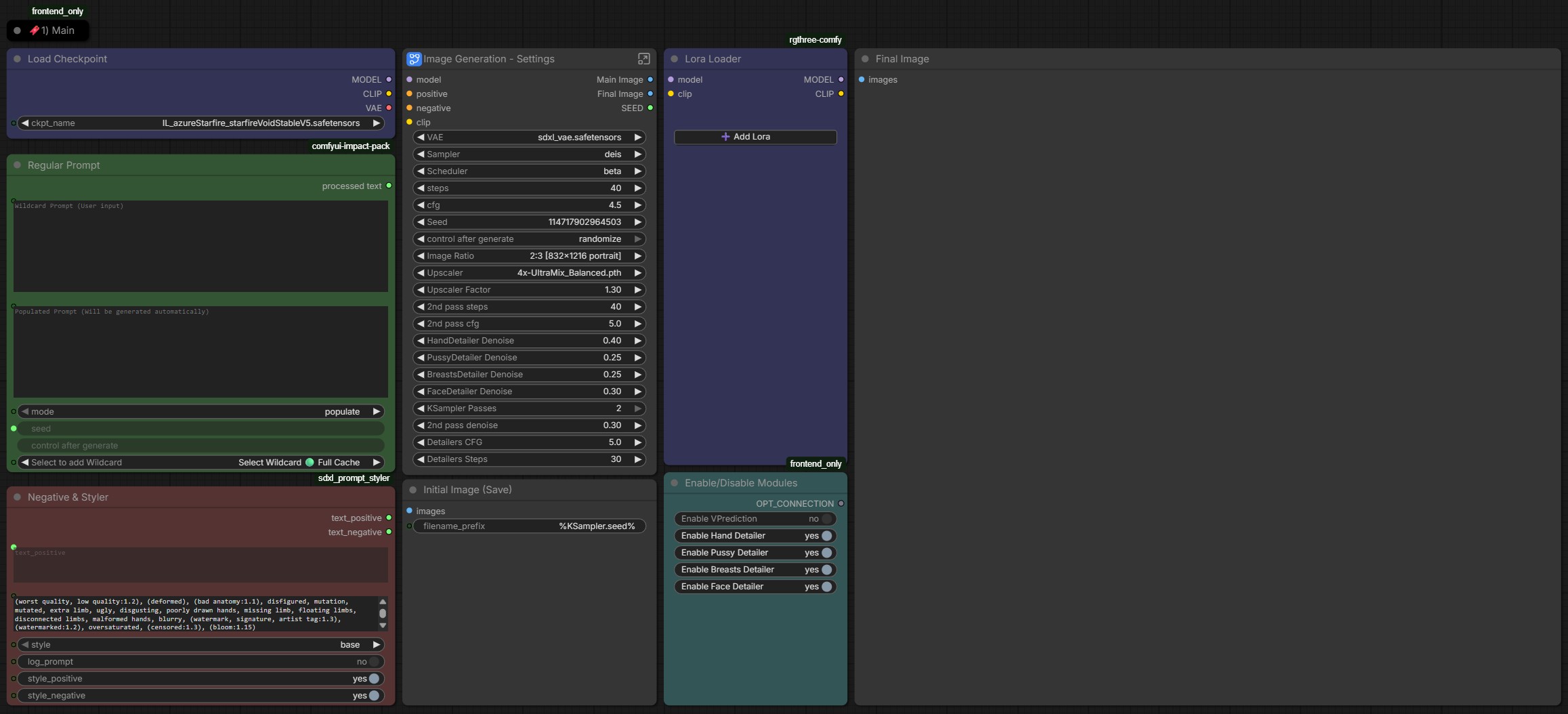Collapse the Enable/Disable Modules node dot
Viewport: 1568px width, 714px height.
pyautogui.click(x=675, y=483)
